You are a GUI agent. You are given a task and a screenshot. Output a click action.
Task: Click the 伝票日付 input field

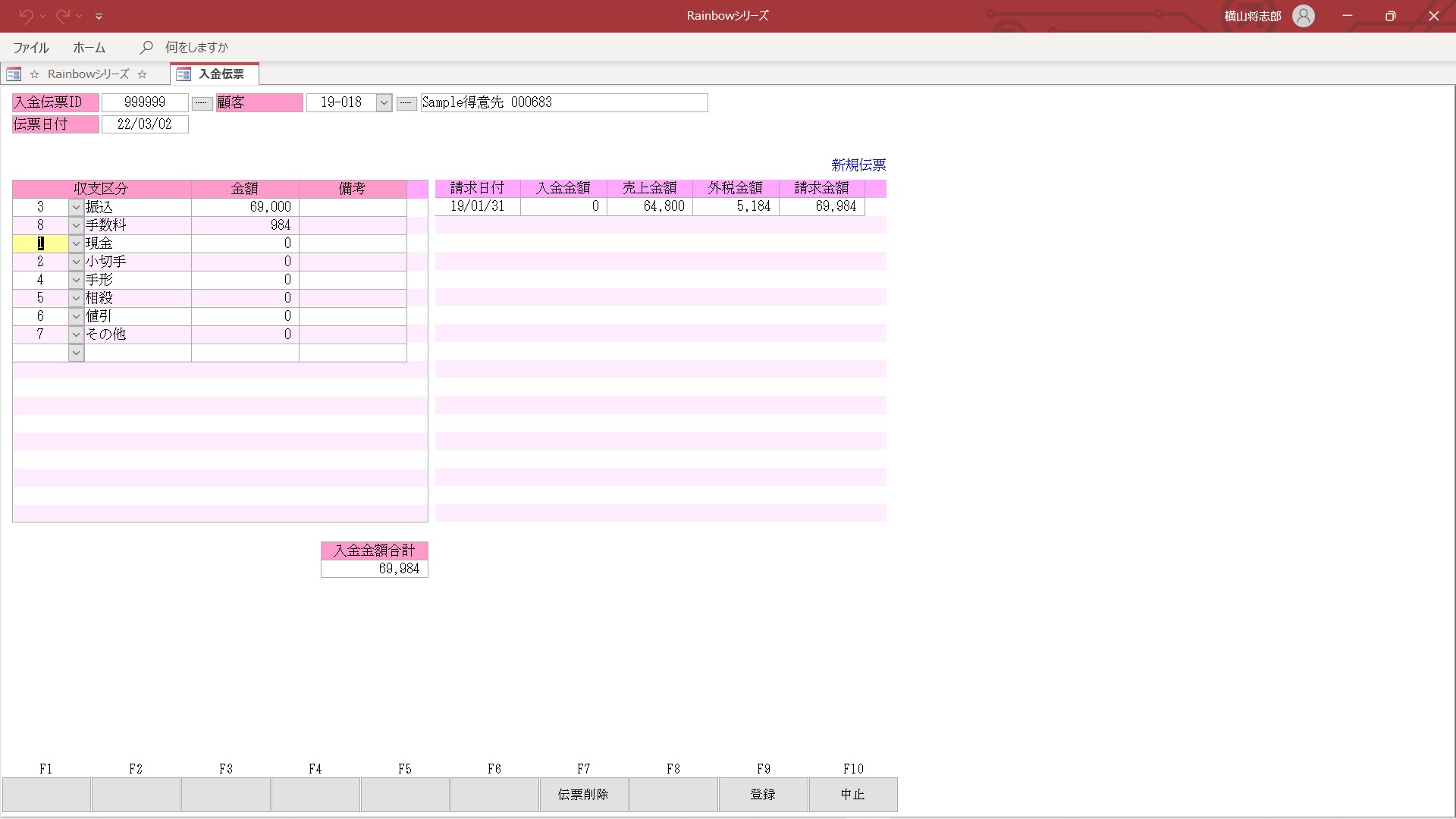point(145,124)
